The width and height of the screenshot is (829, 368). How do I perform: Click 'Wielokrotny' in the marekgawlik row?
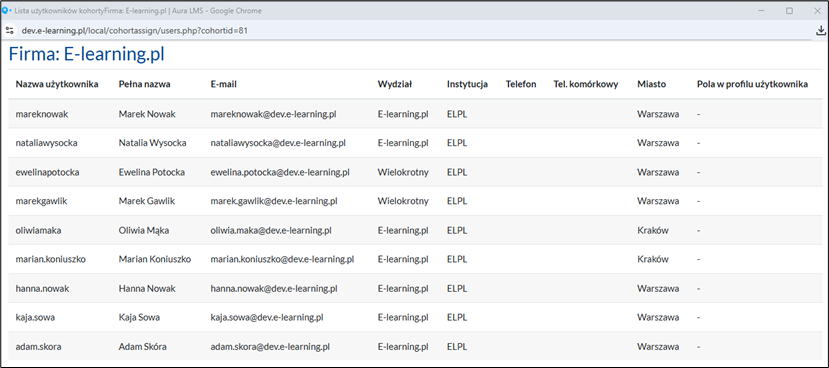click(x=403, y=201)
